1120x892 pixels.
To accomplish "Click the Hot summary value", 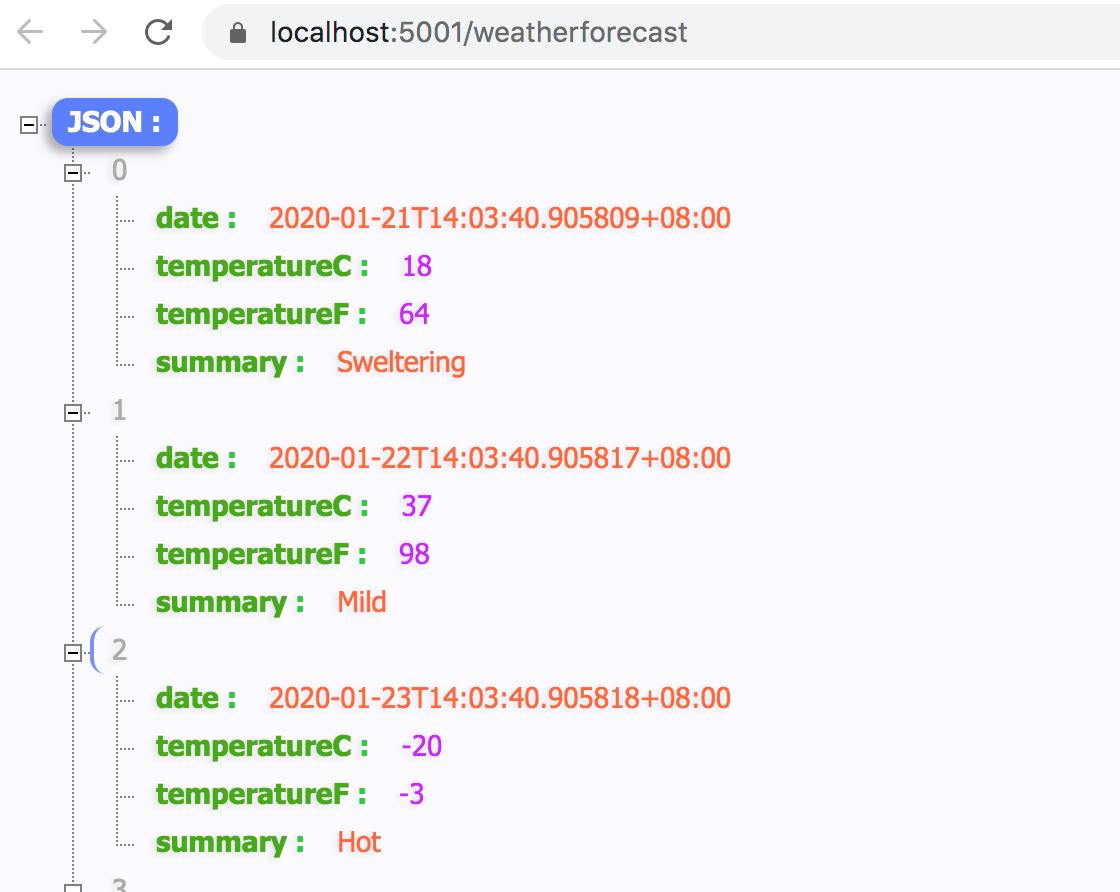I will click(x=359, y=842).
